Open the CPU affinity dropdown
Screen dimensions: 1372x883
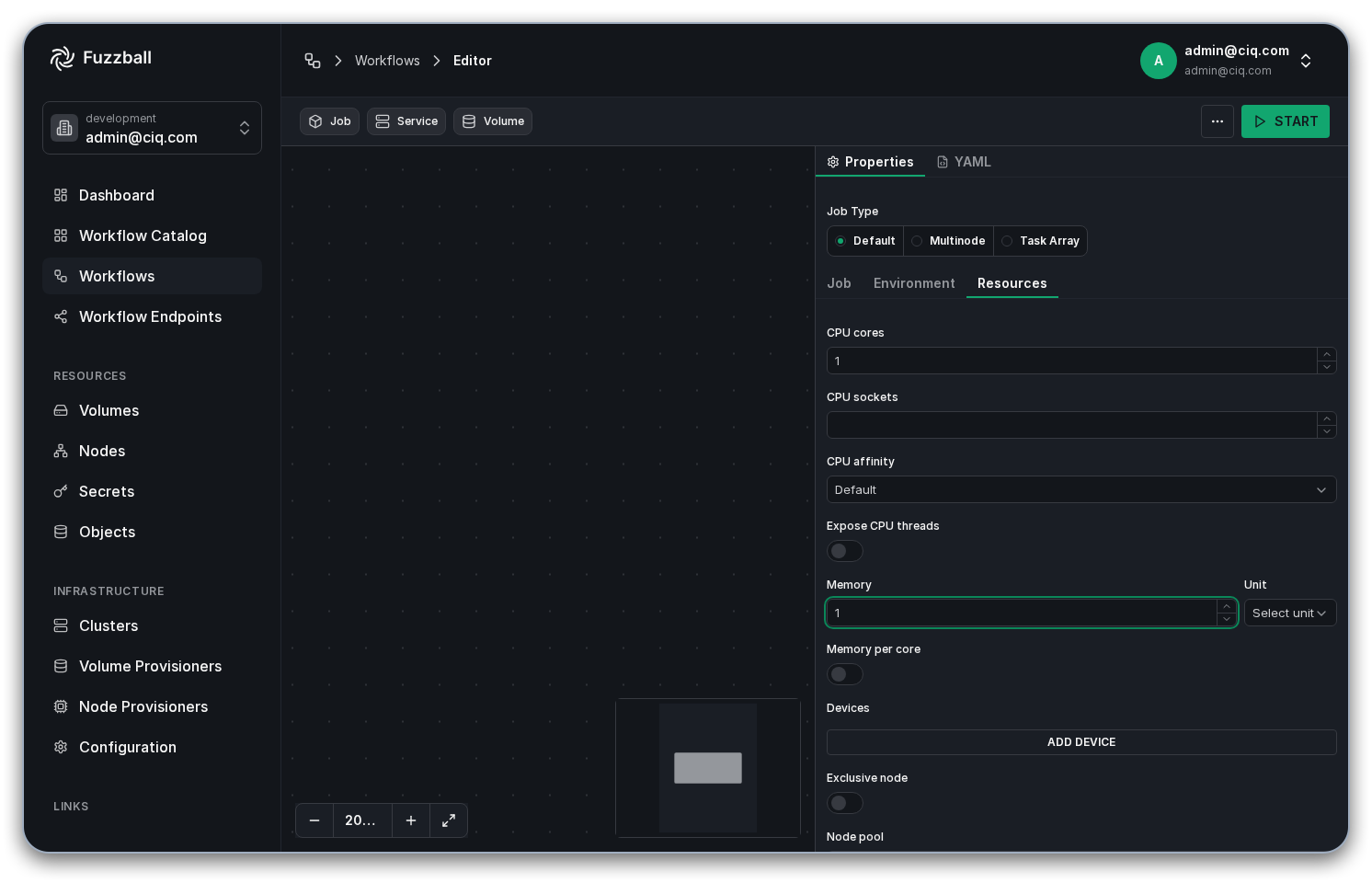(x=1081, y=489)
